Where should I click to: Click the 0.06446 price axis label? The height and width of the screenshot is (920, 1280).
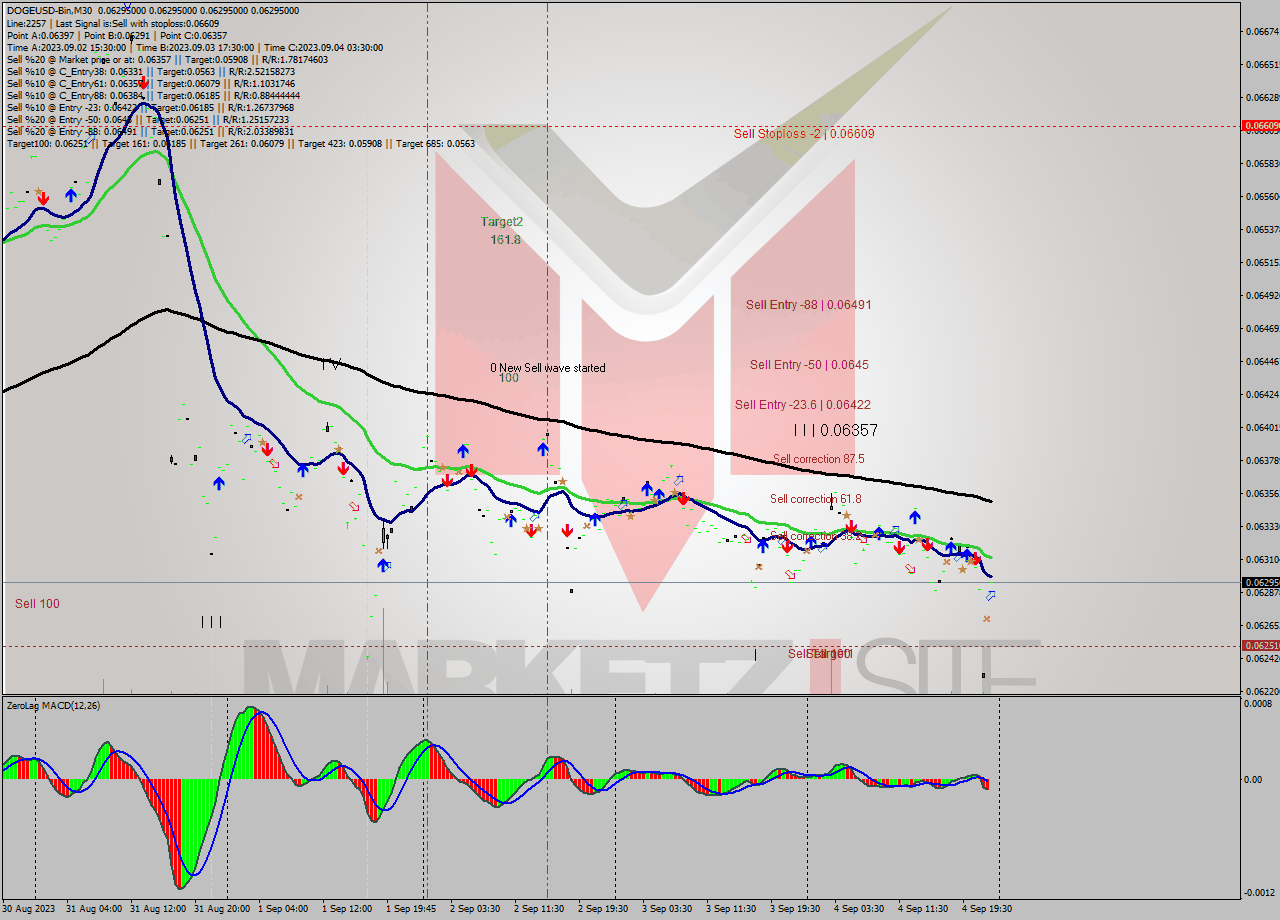tap(1262, 362)
